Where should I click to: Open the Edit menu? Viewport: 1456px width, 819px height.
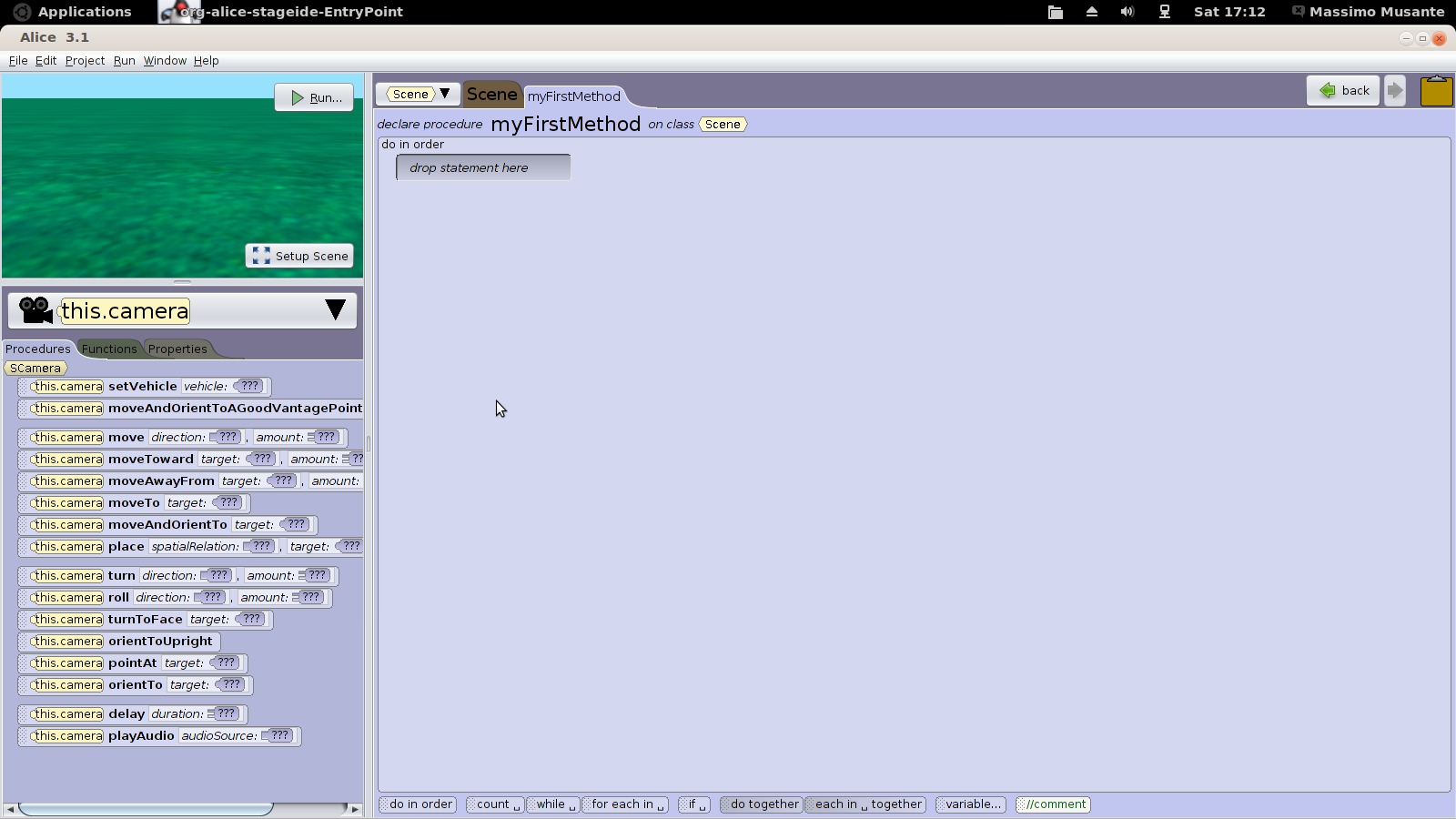[x=45, y=61]
